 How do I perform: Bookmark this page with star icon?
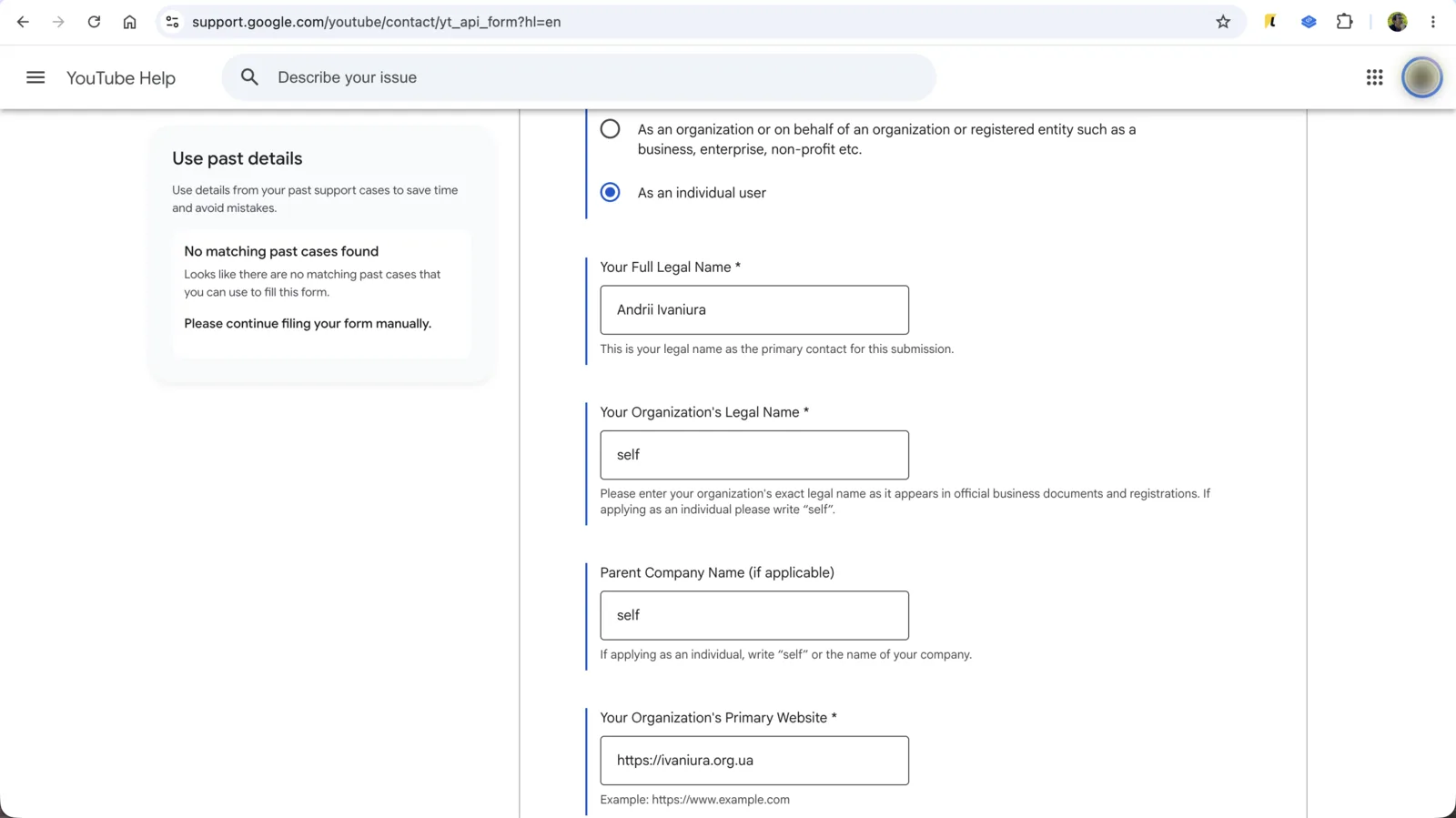click(x=1223, y=22)
